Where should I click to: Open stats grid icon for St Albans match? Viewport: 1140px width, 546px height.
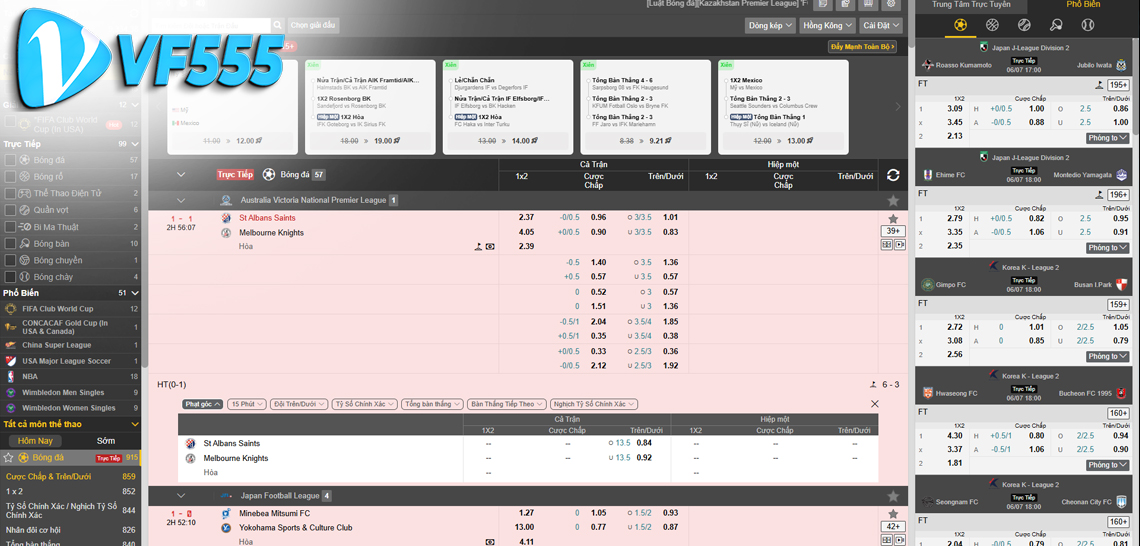point(886,245)
